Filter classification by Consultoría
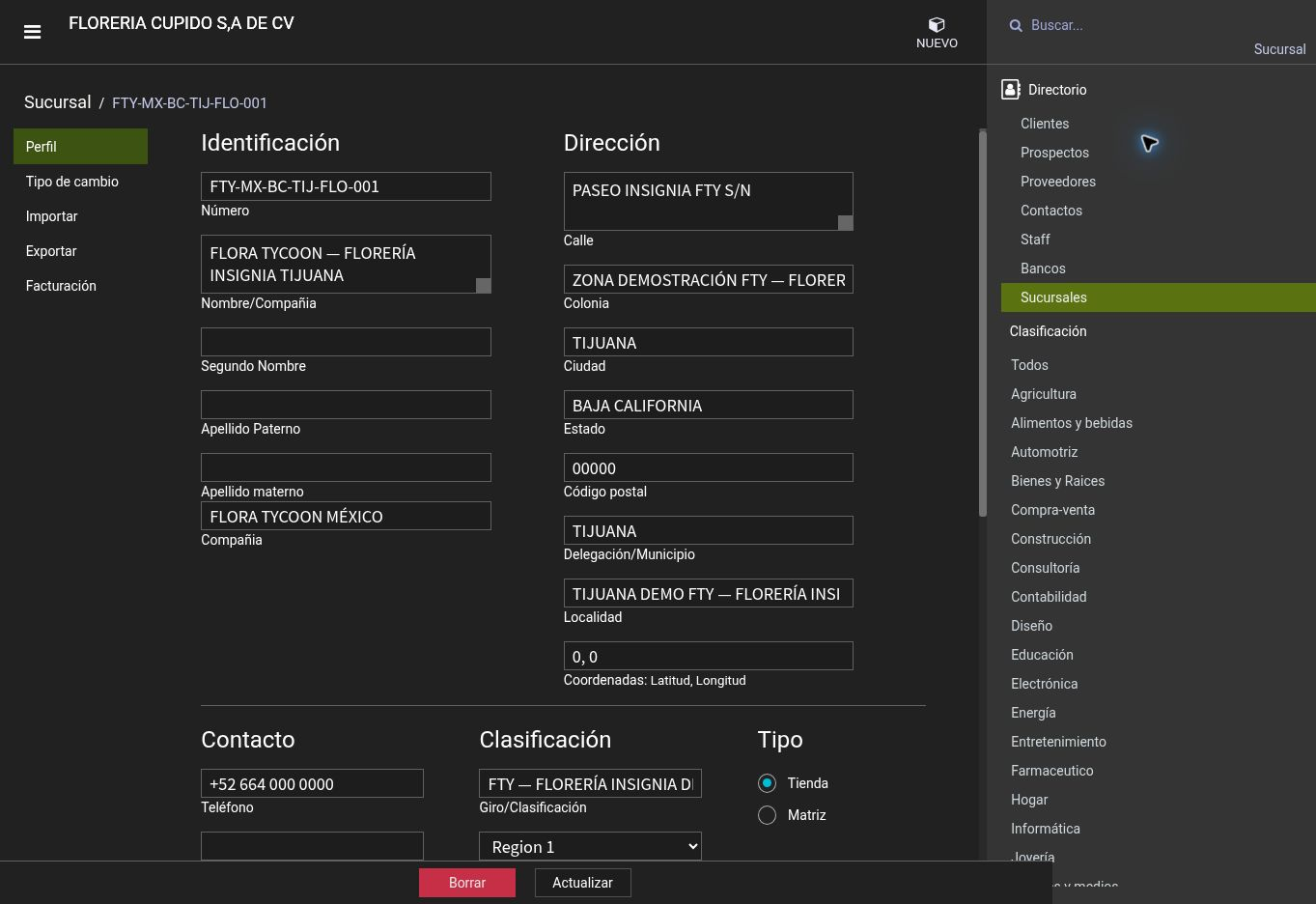1316x904 pixels. point(1046,568)
